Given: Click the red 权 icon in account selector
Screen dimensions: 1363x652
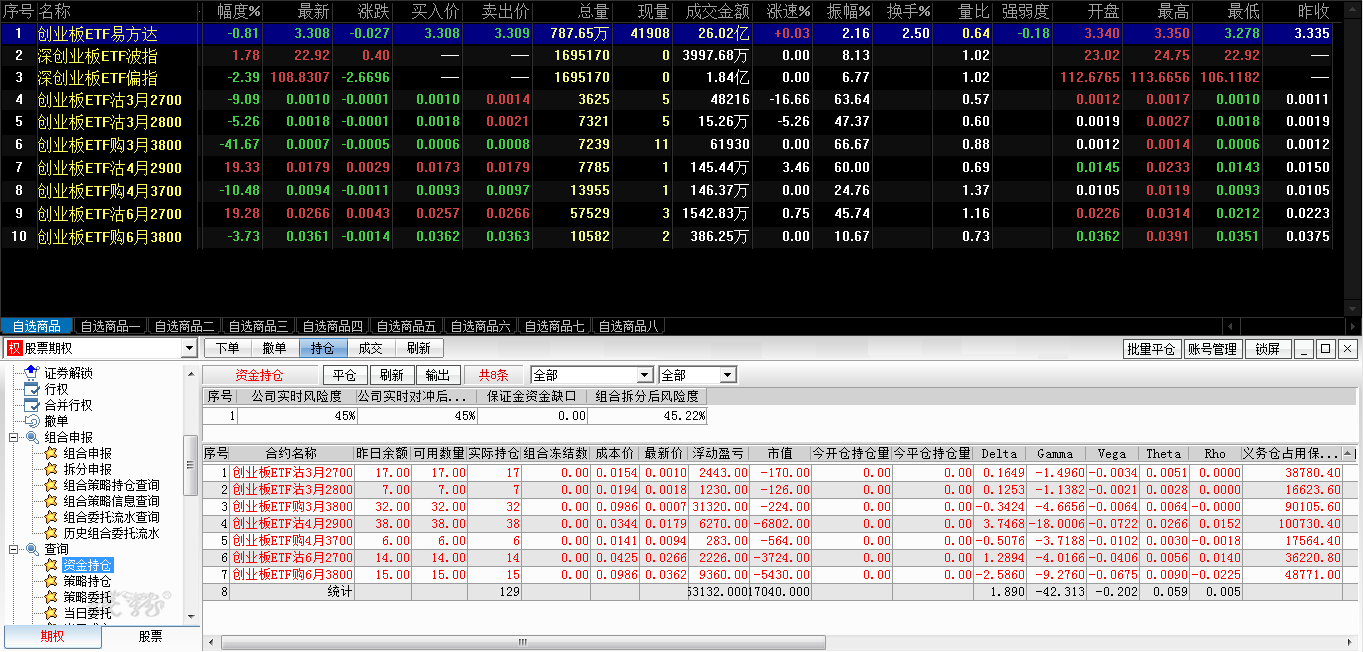Looking at the screenshot, I should [14, 348].
